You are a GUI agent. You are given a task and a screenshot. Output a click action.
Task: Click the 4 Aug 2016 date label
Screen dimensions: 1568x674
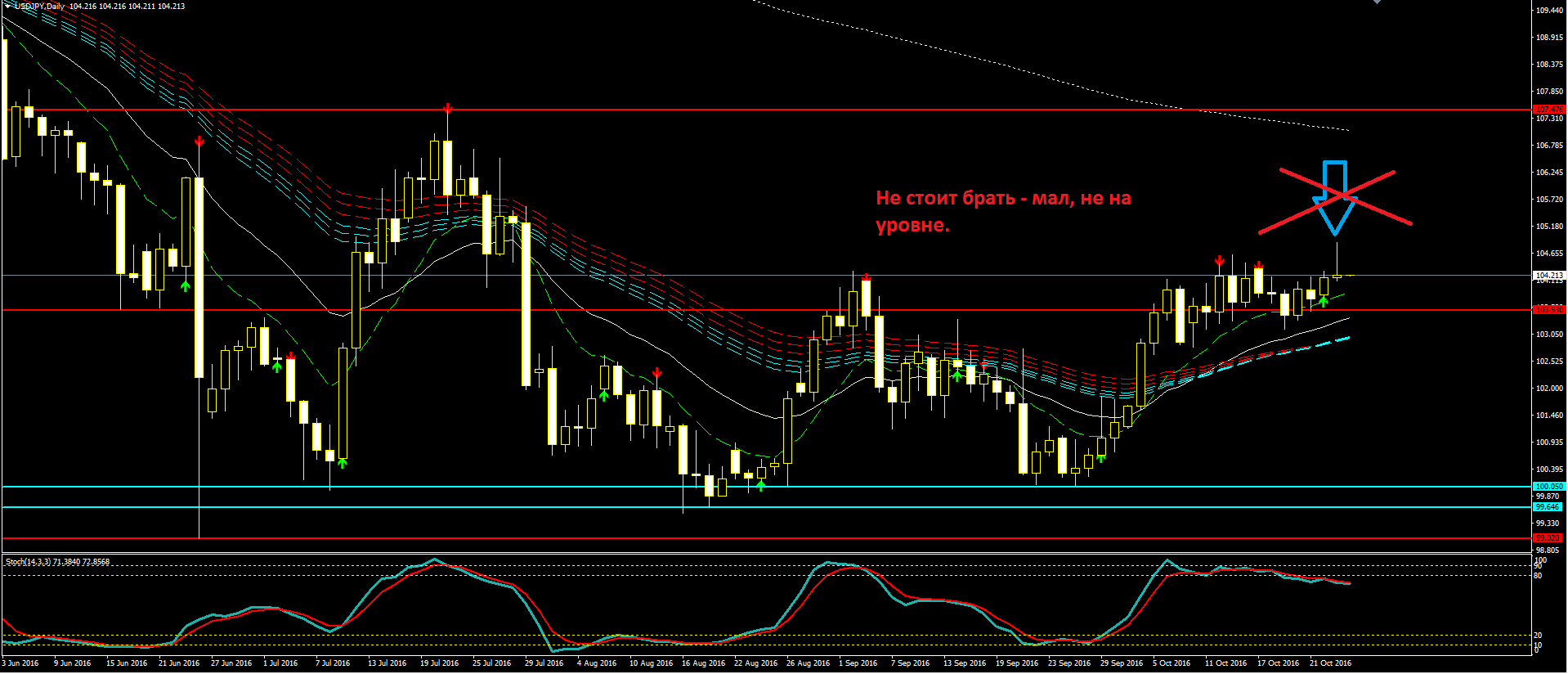(595, 663)
